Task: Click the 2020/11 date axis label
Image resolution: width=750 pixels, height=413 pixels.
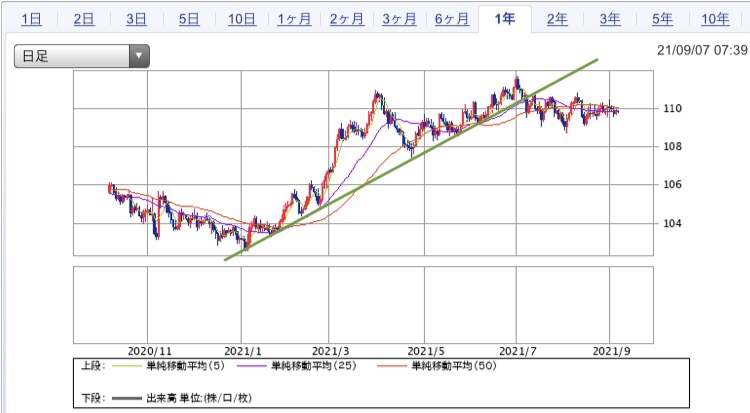Action: click(x=149, y=351)
